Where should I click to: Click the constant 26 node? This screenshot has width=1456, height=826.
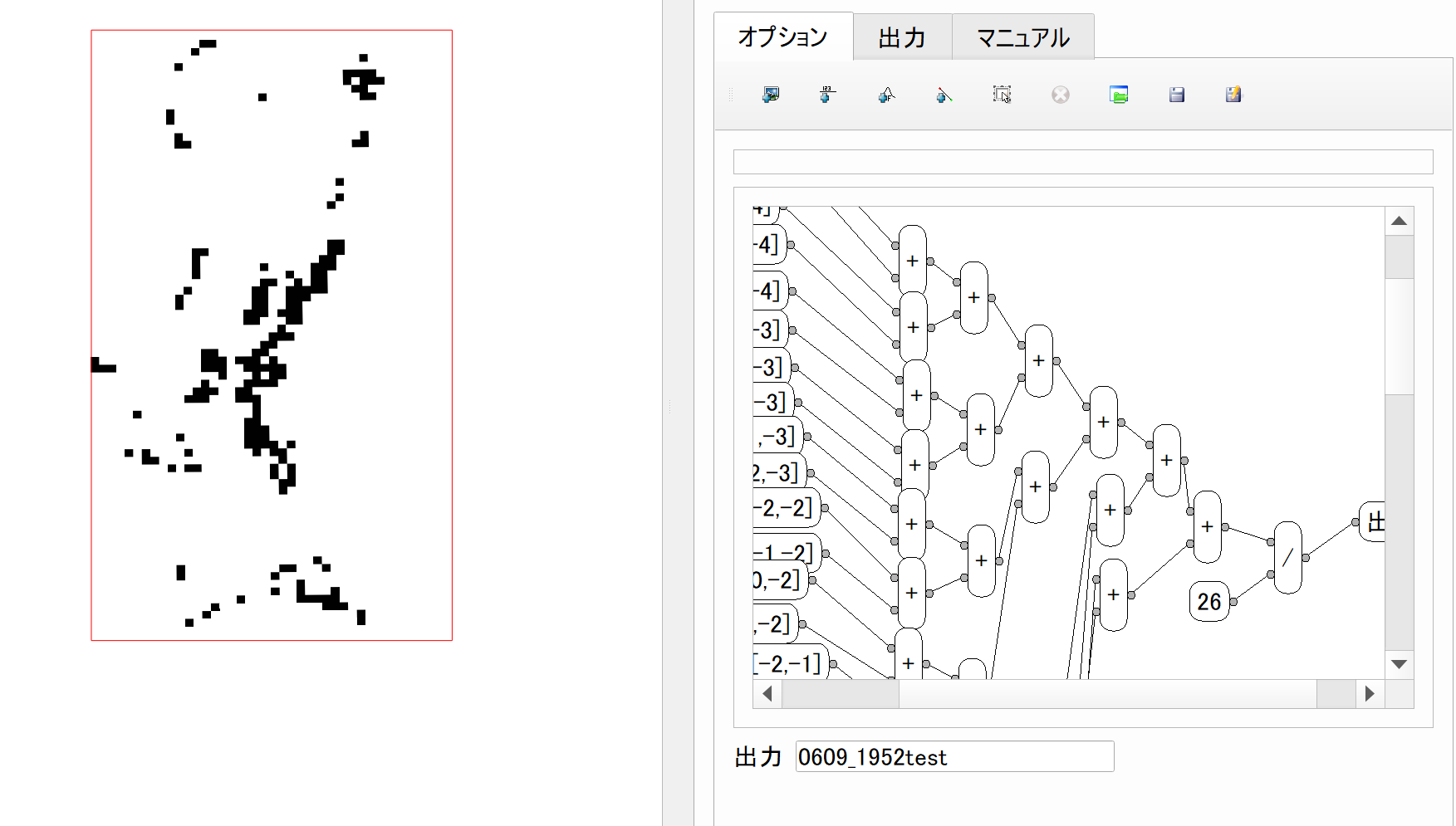(1208, 601)
